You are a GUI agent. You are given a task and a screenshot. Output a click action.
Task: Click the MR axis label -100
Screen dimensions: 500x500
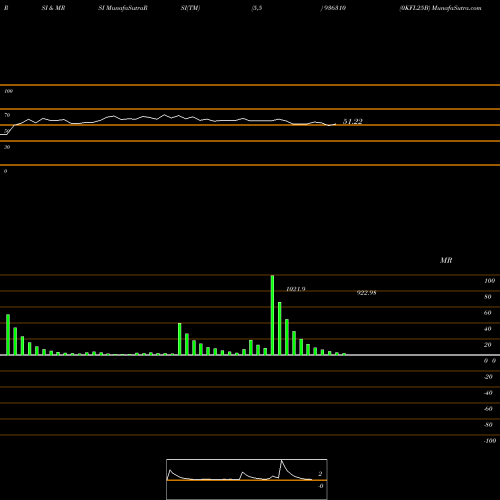point(490,441)
